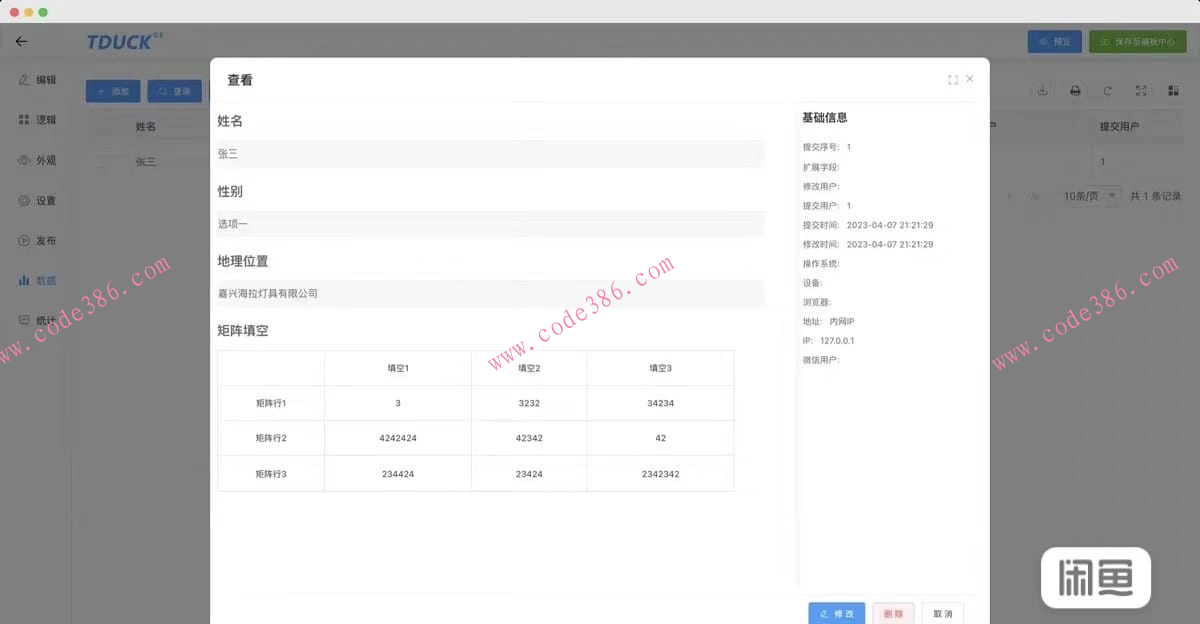This screenshot has width=1200, height=624.
Task: Click the TDUCK logo
Action: tap(124, 42)
